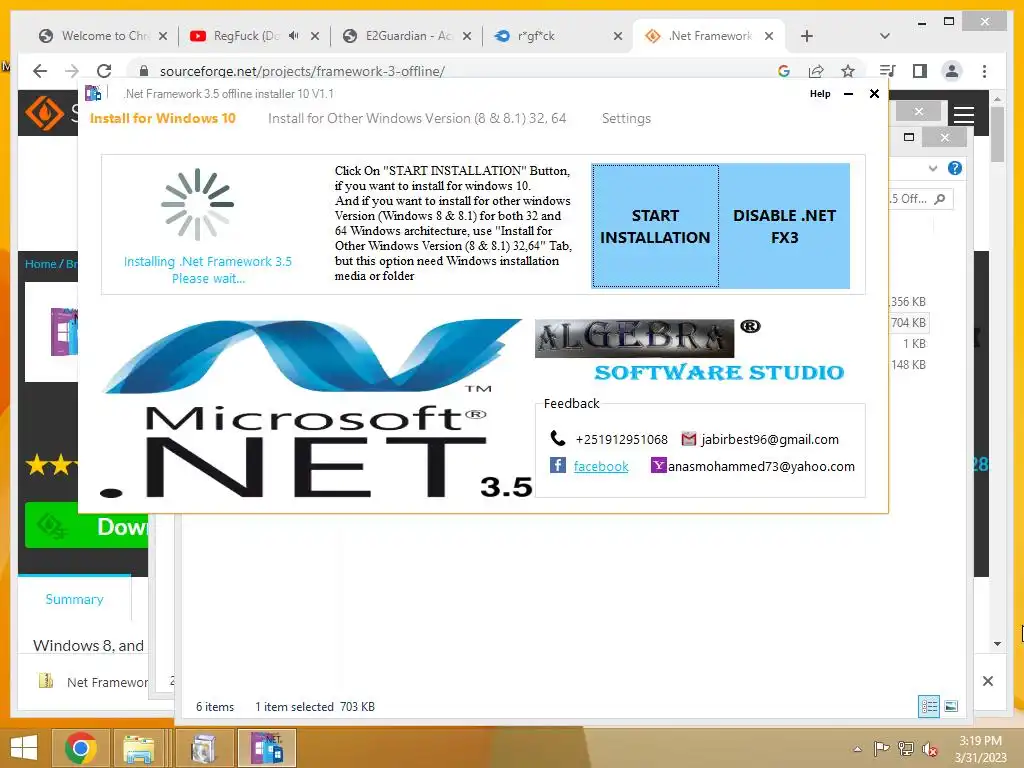Open Chrome side panel icon
Viewport: 1024px width, 768px height.
coord(920,71)
